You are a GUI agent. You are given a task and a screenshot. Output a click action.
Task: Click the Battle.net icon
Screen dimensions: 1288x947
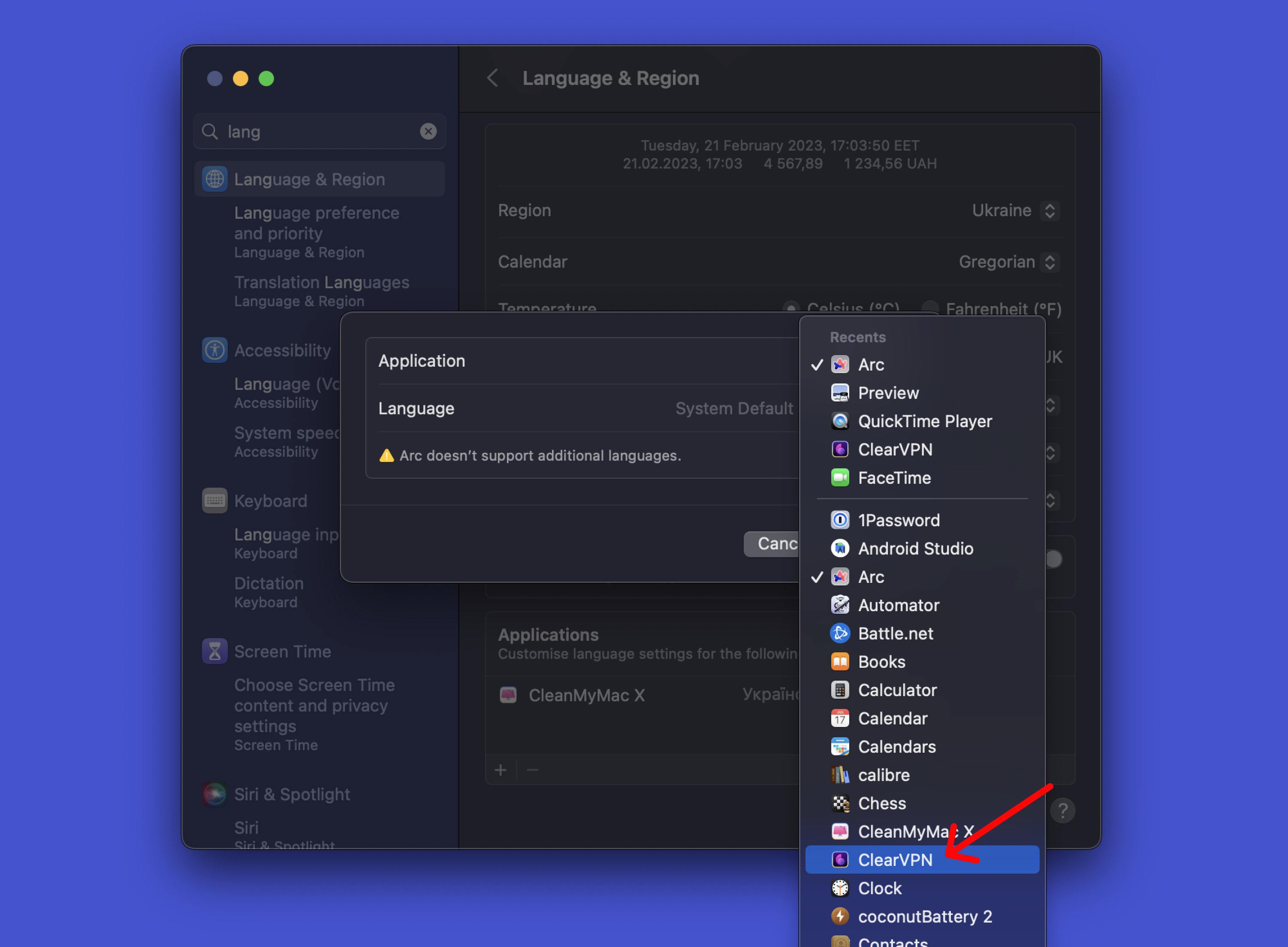(x=840, y=633)
